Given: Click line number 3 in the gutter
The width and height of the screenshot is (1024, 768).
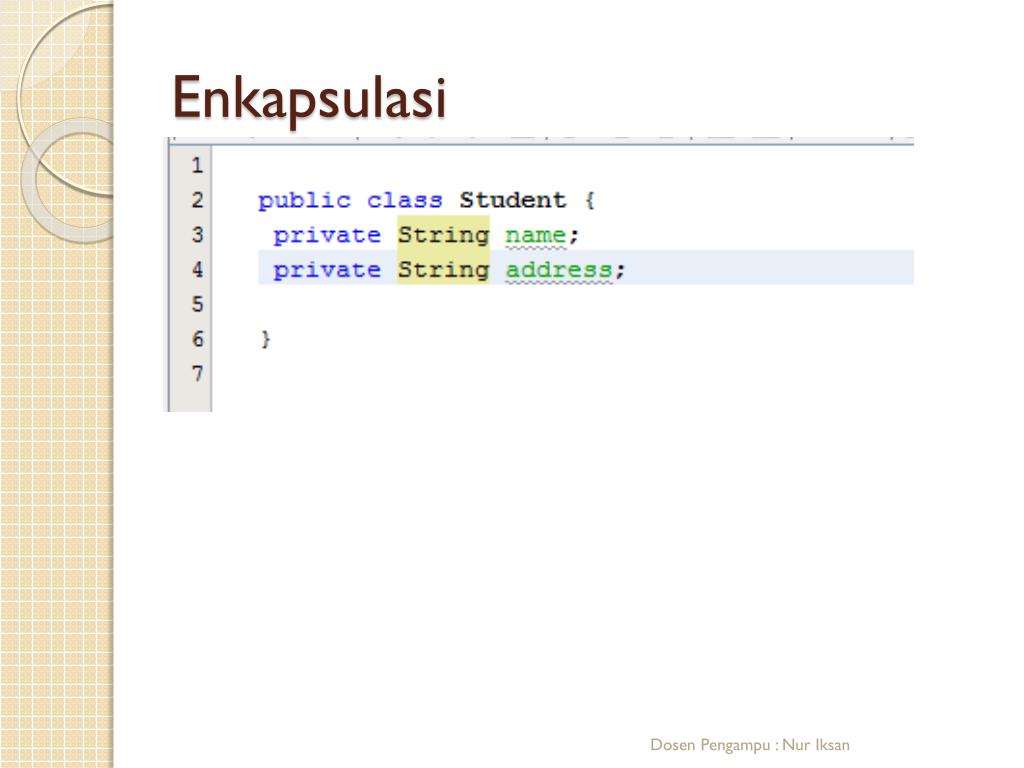Looking at the screenshot, I should coord(197,234).
